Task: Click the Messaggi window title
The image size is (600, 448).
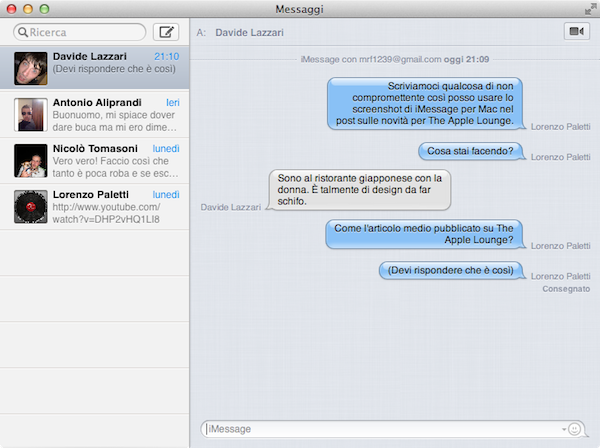Action: pyautogui.click(x=300, y=9)
